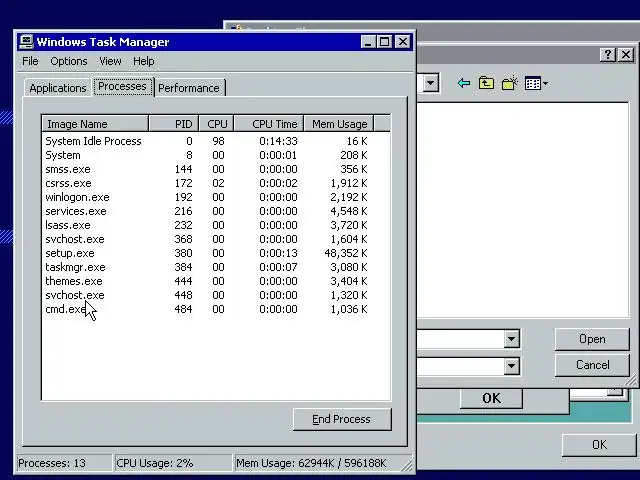Sort by the Mem Usage column header
This screenshot has width=640, height=480.
pyautogui.click(x=339, y=124)
